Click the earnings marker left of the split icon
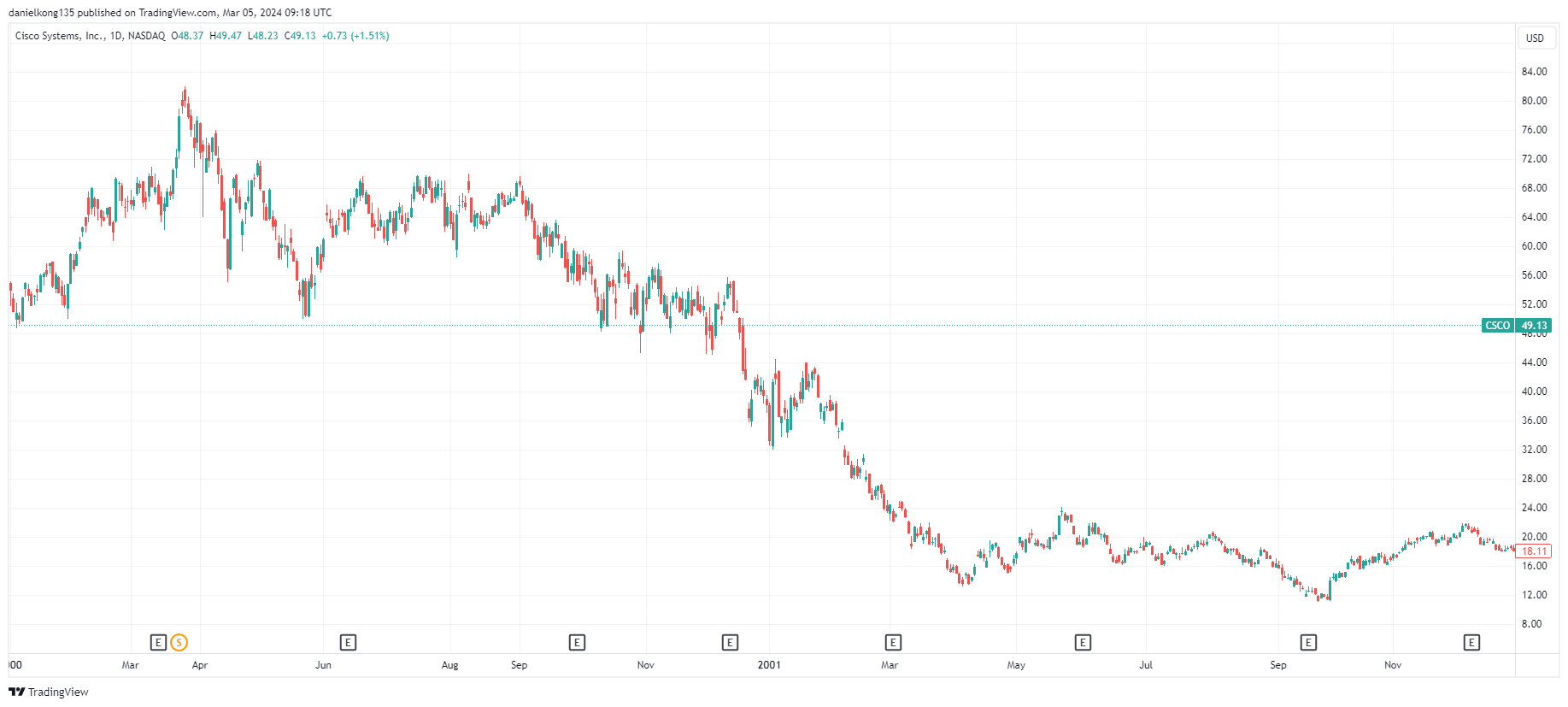Image resolution: width=1568 pixels, height=707 pixels. tap(158, 642)
